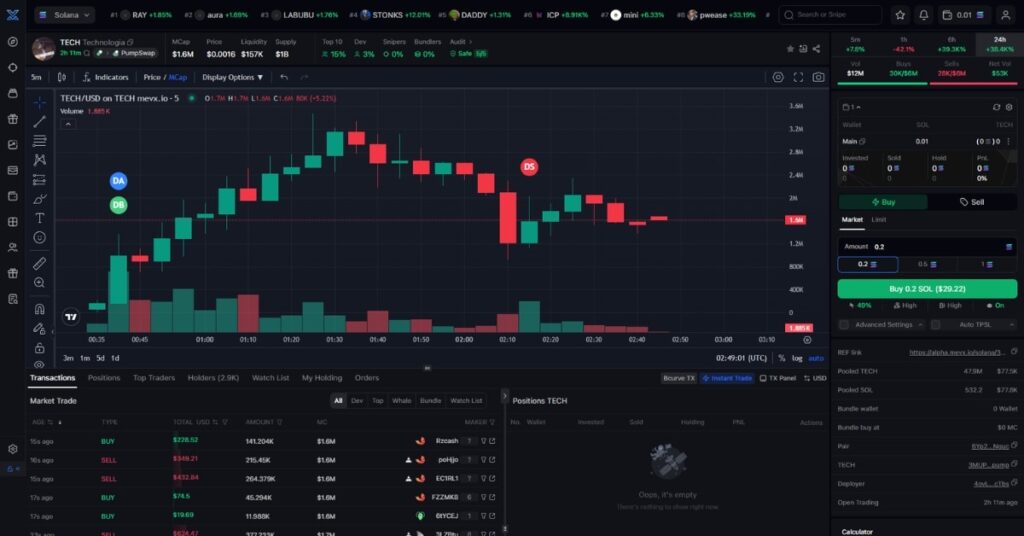Click the DS marker on chart
This screenshot has height=536, width=1024.
(x=529, y=166)
